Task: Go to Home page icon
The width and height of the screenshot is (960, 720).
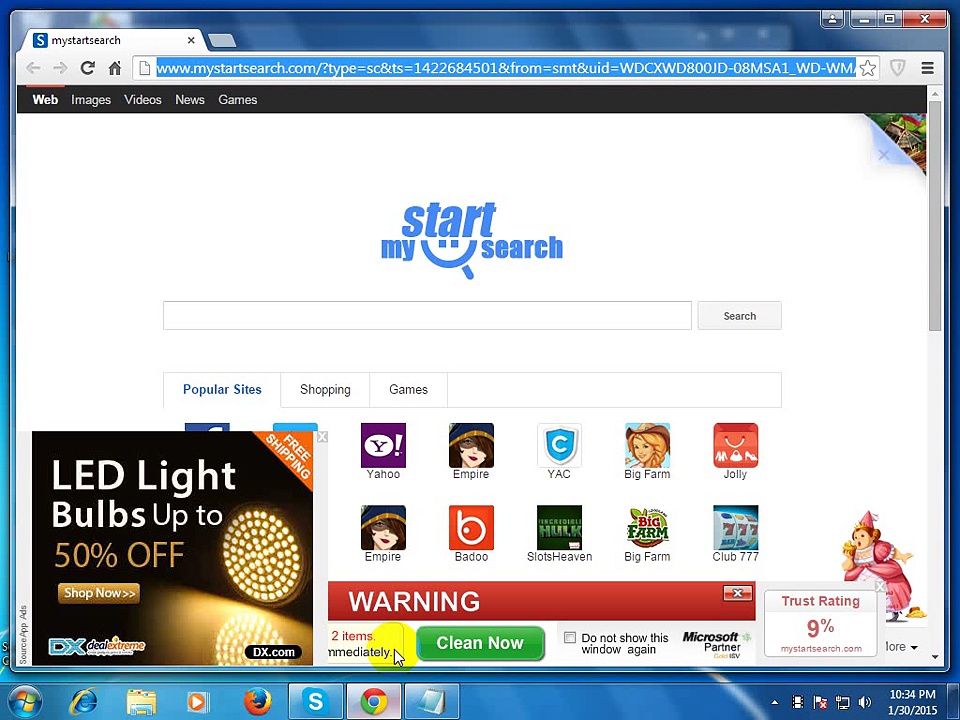Action: [114, 68]
